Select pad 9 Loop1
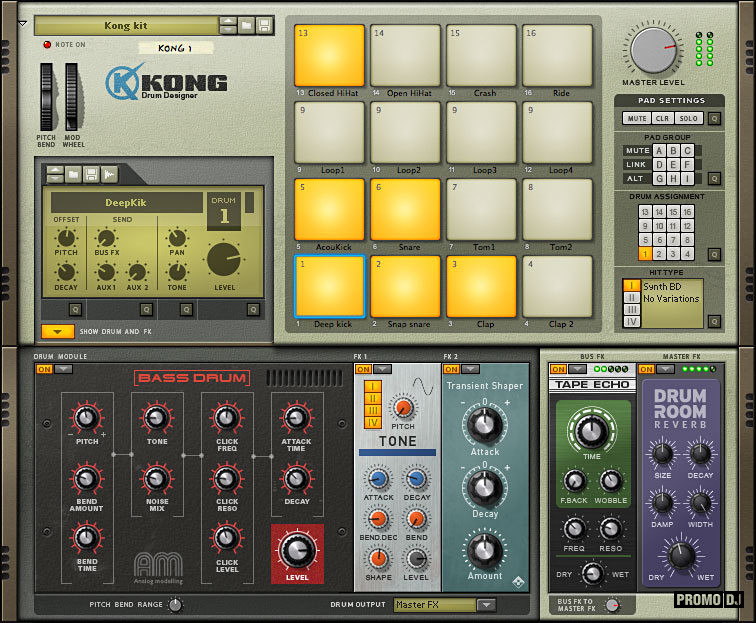 329,132
